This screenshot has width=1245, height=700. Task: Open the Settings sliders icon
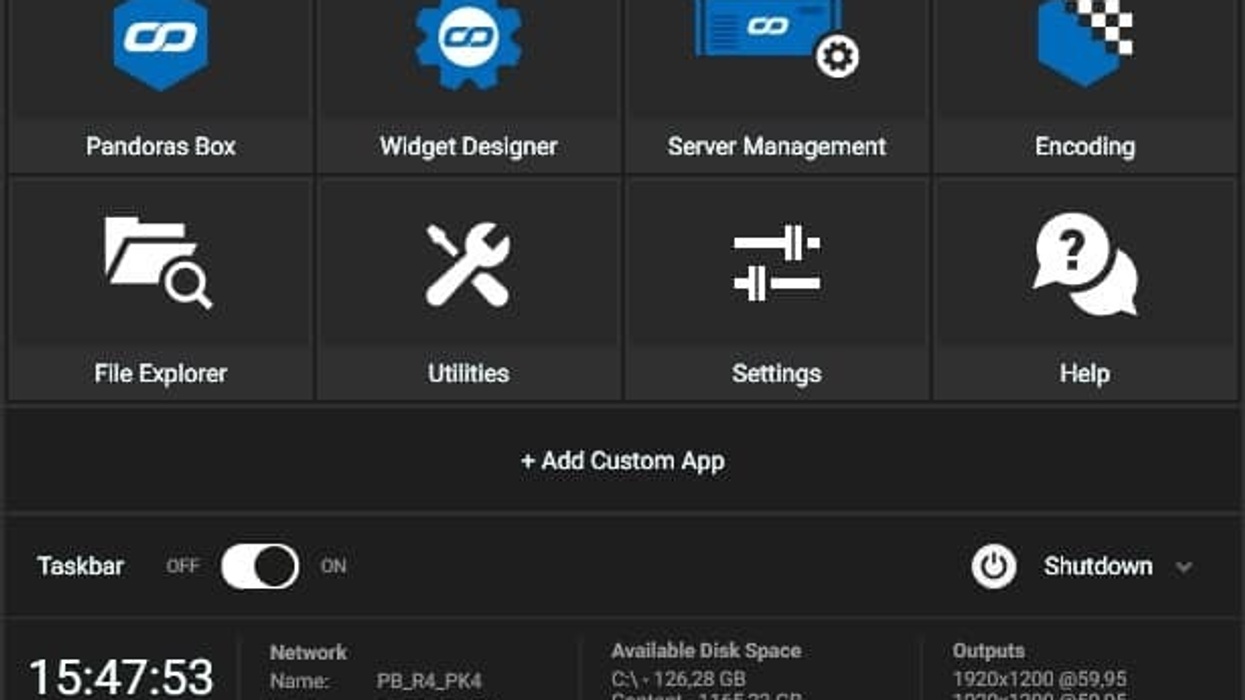point(776,264)
